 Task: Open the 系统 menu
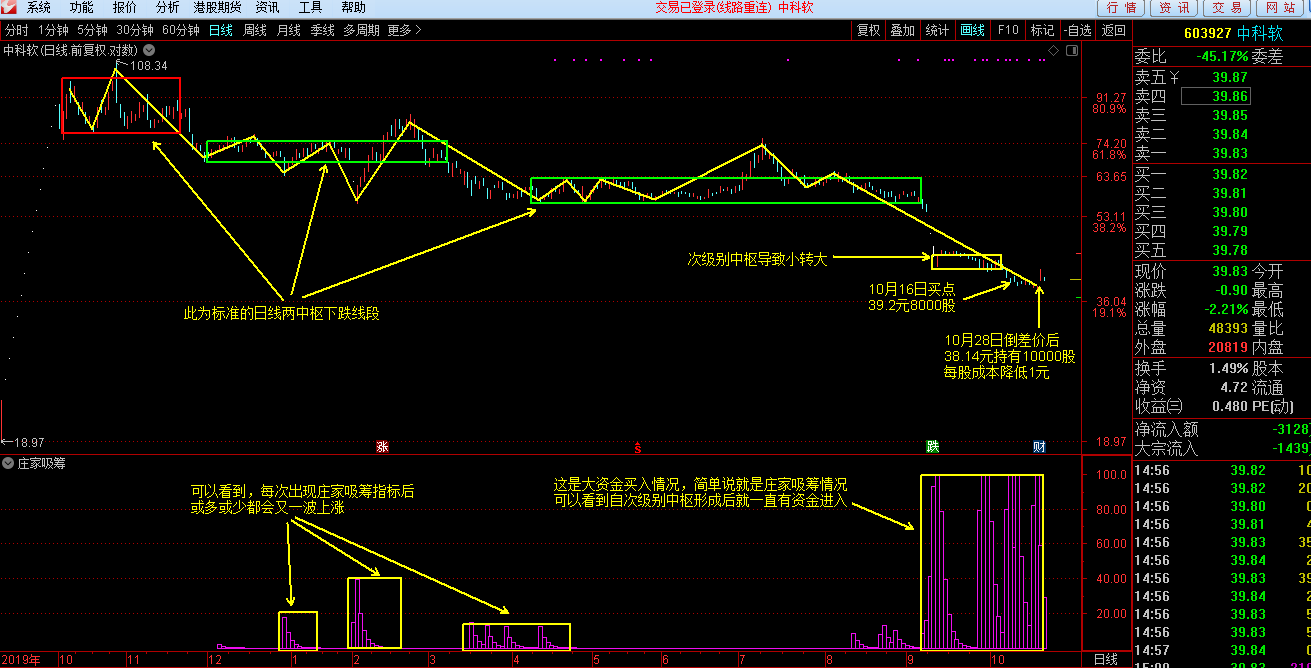39,8
